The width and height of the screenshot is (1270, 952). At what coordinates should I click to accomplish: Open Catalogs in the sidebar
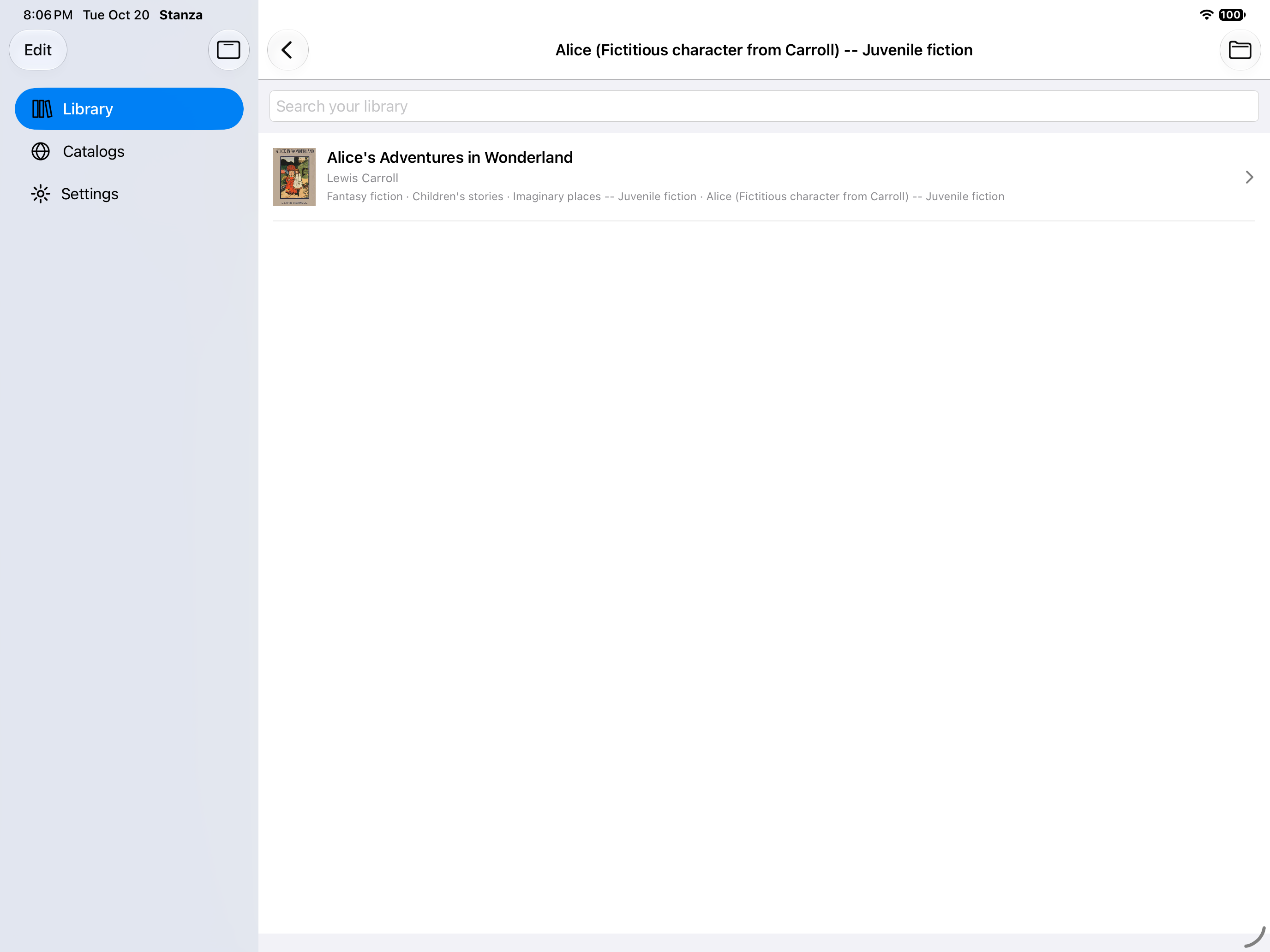point(129,151)
